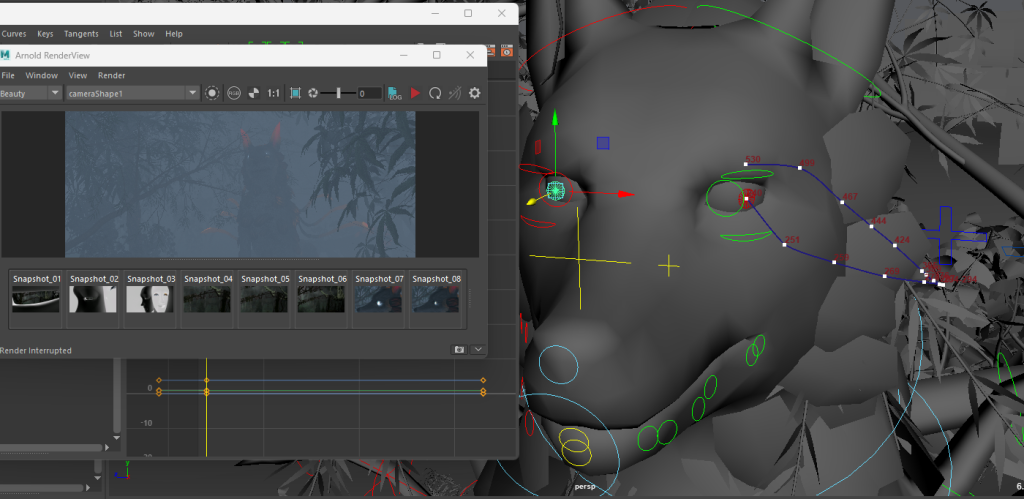Select the Snapshot_06 thumbnail
The image size is (1024, 499).
coord(321,299)
